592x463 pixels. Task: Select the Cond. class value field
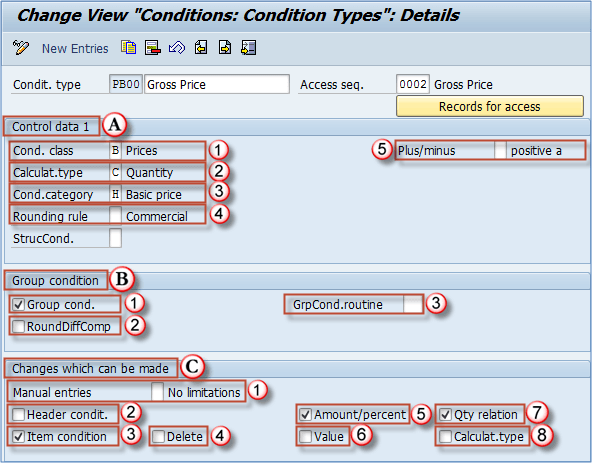point(116,151)
